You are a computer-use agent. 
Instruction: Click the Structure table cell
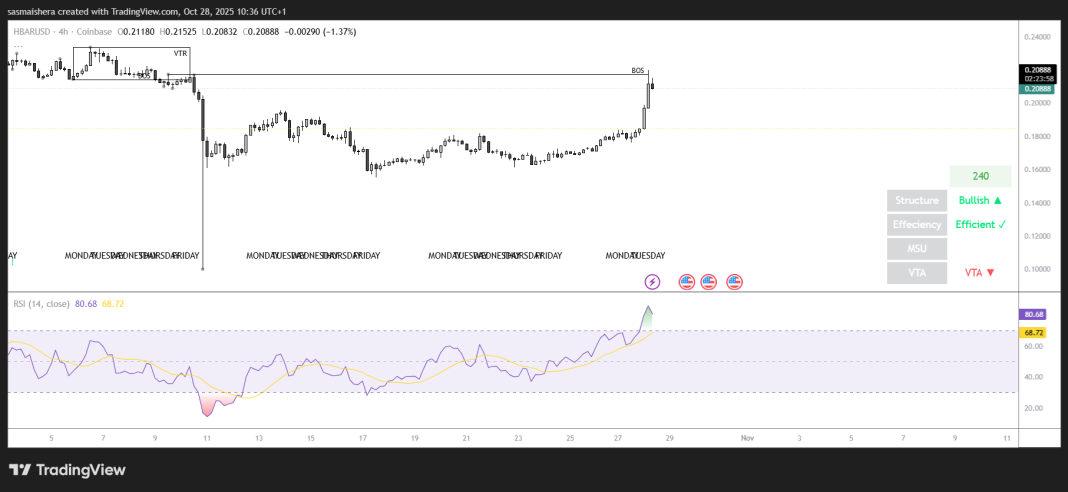[917, 200]
